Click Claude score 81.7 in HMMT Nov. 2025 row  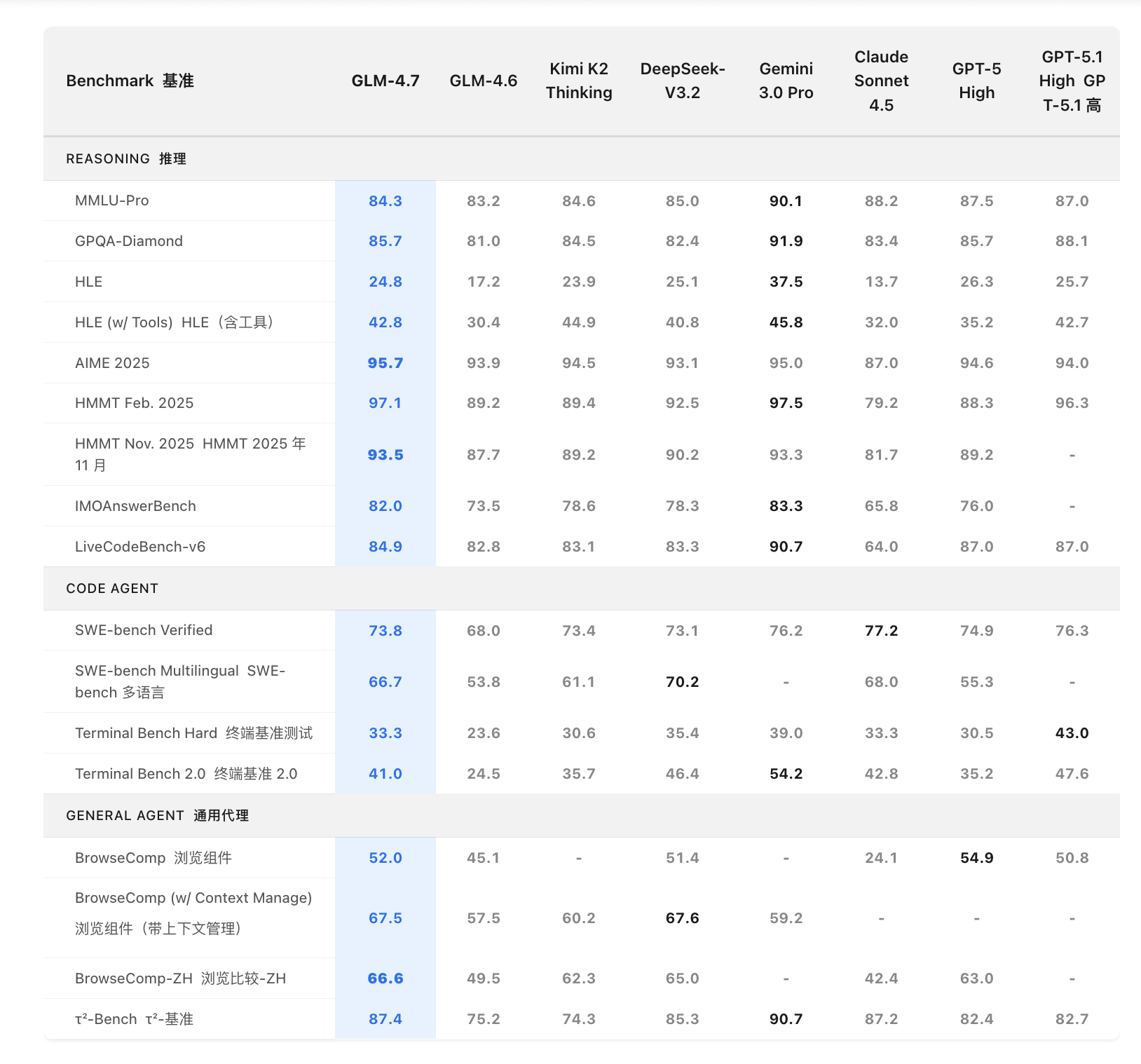(882, 455)
